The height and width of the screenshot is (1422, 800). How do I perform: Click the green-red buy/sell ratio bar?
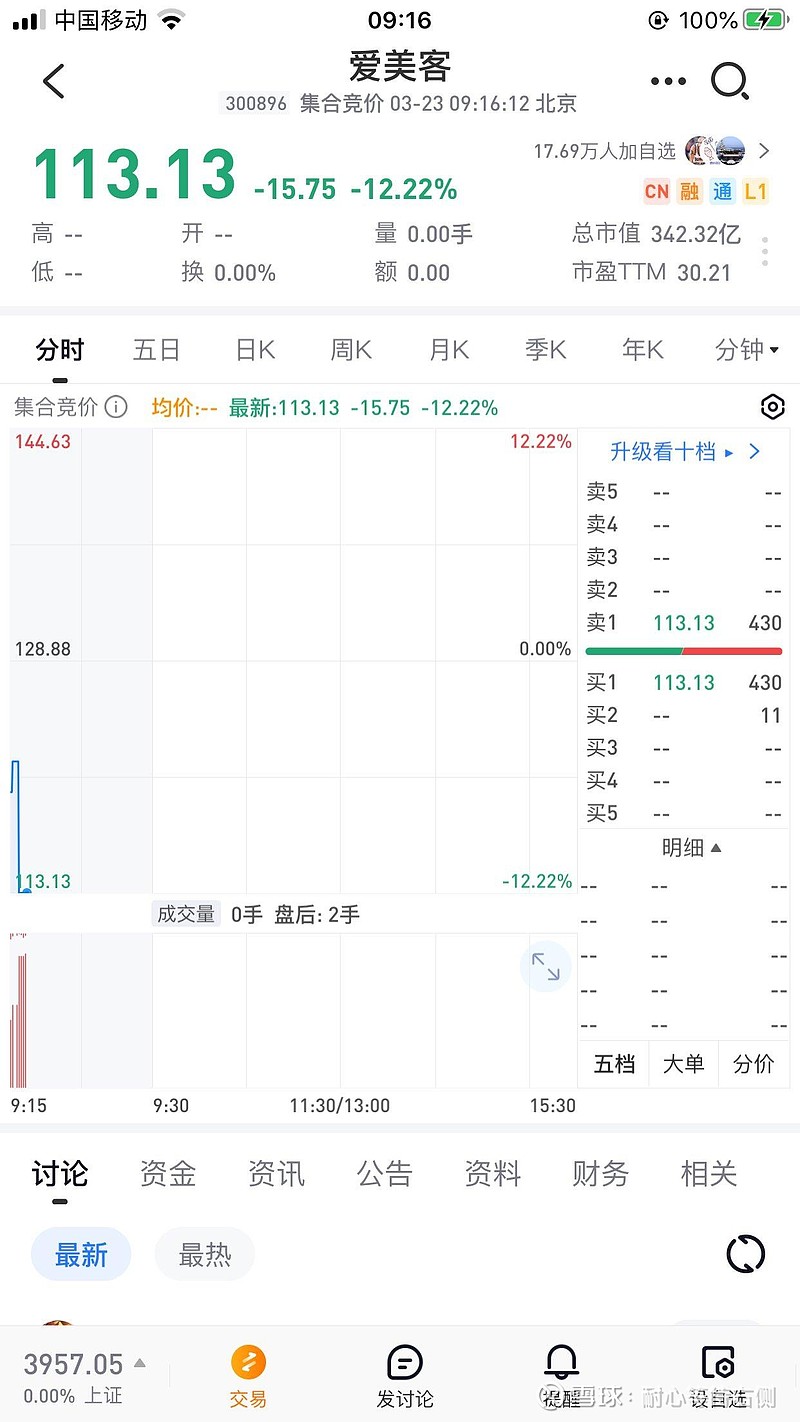coord(684,651)
